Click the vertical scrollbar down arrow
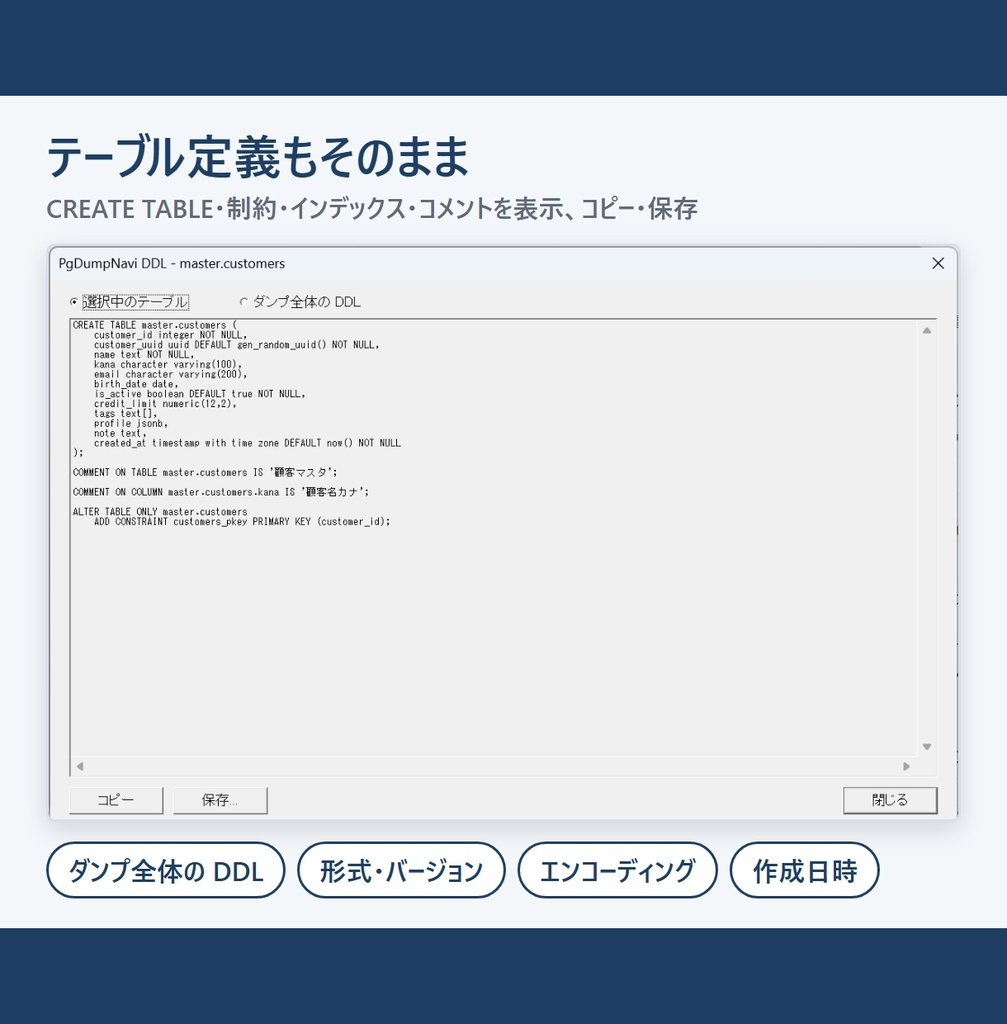 pos(927,746)
